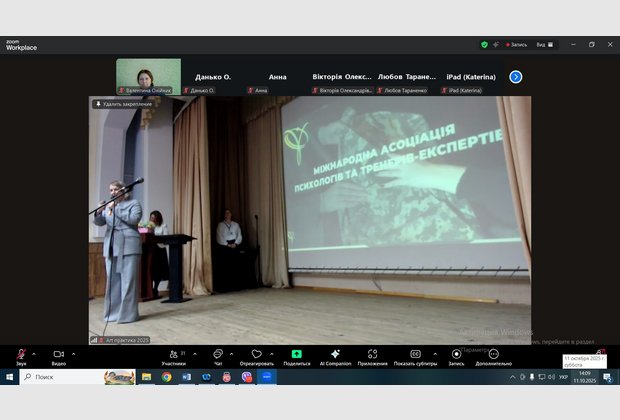Viewport: 620px width, 420px height.
Task: Click the green shield encryption icon
Action: point(484,44)
